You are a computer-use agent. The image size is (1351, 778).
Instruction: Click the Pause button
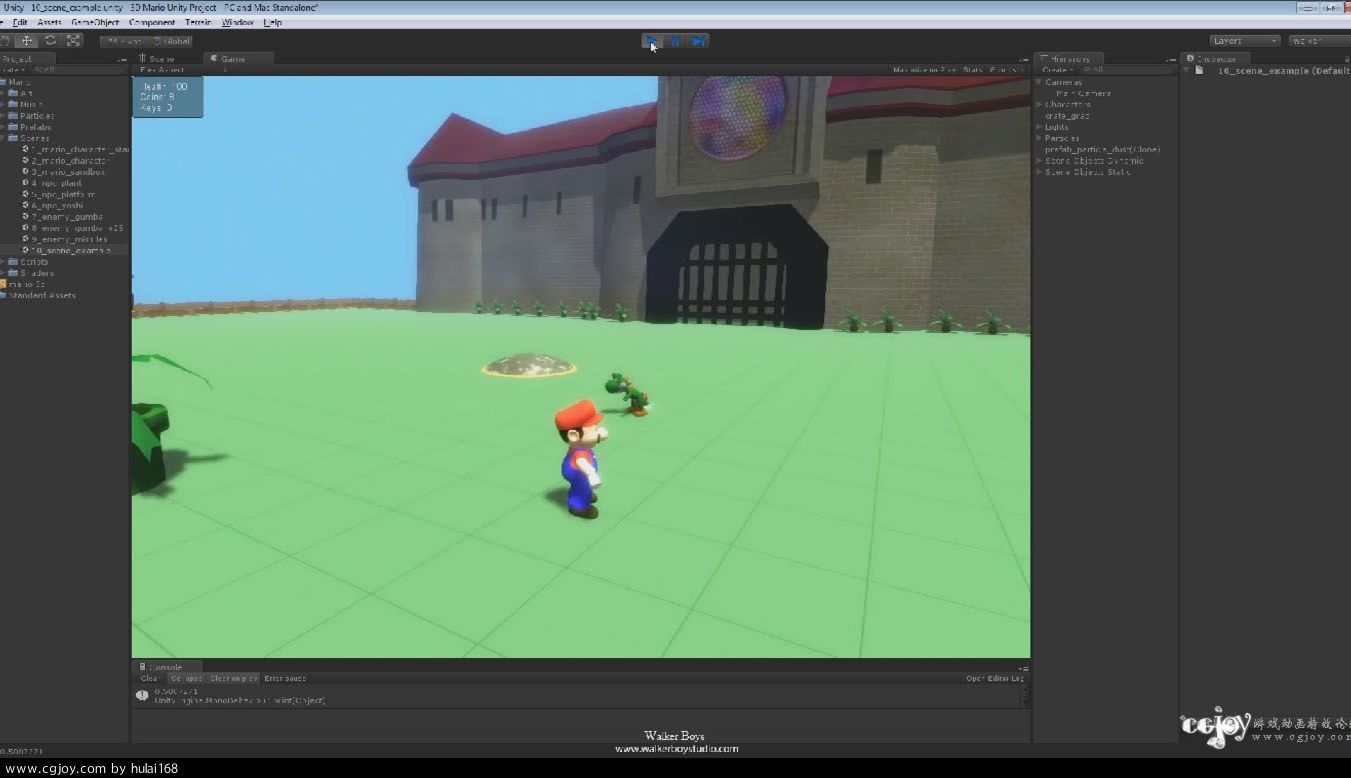tap(675, 41)
